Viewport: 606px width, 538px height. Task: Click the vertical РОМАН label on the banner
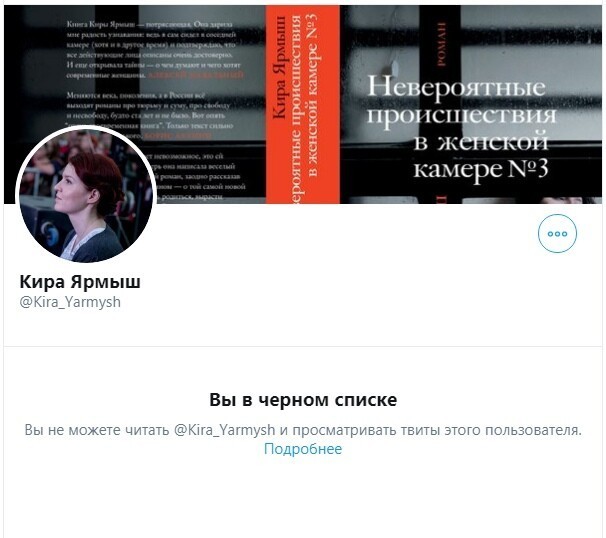(x=441, y=44)
